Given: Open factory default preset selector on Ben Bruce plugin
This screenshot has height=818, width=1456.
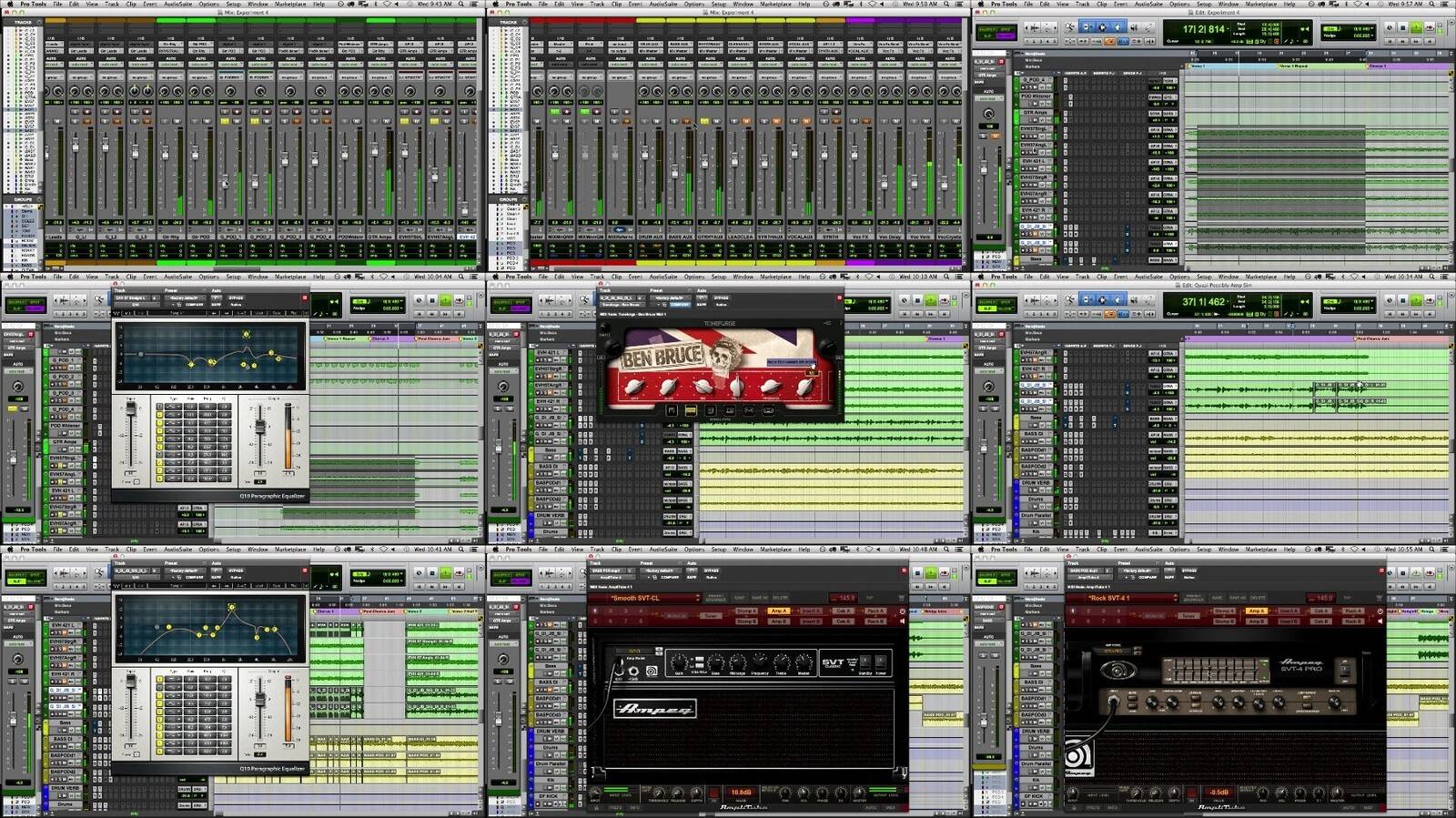Looking at the screenshot, I should click(671, 298).
